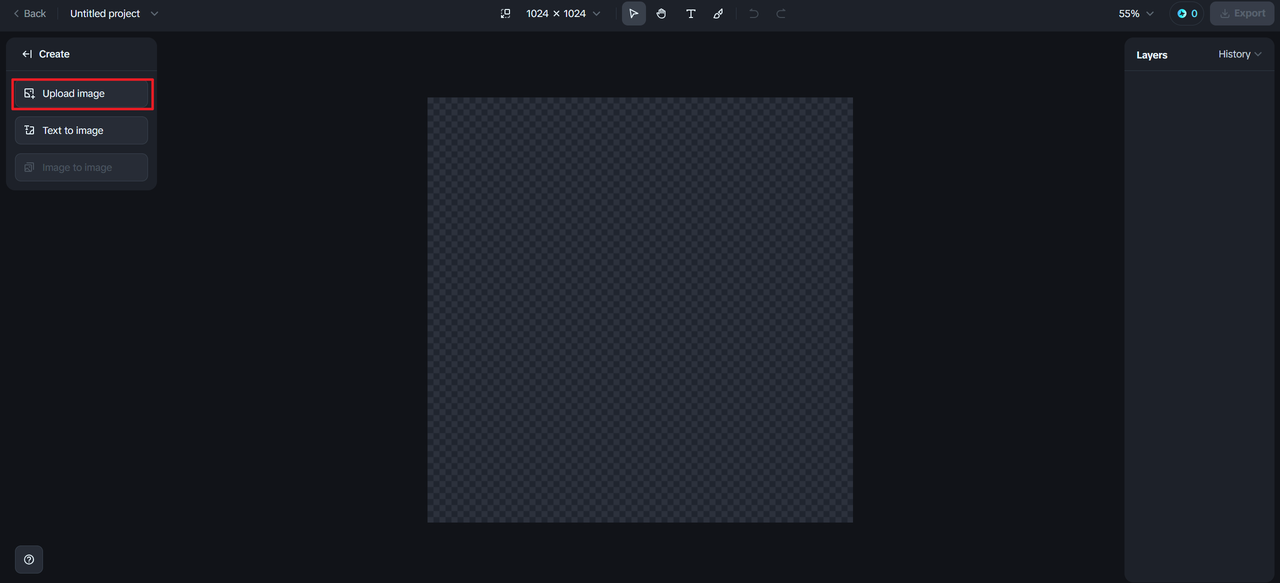The width and height of the screenshot is (1280, 583).
Task: Click the checkerboard transparent canvas
Action: (640, 310)
